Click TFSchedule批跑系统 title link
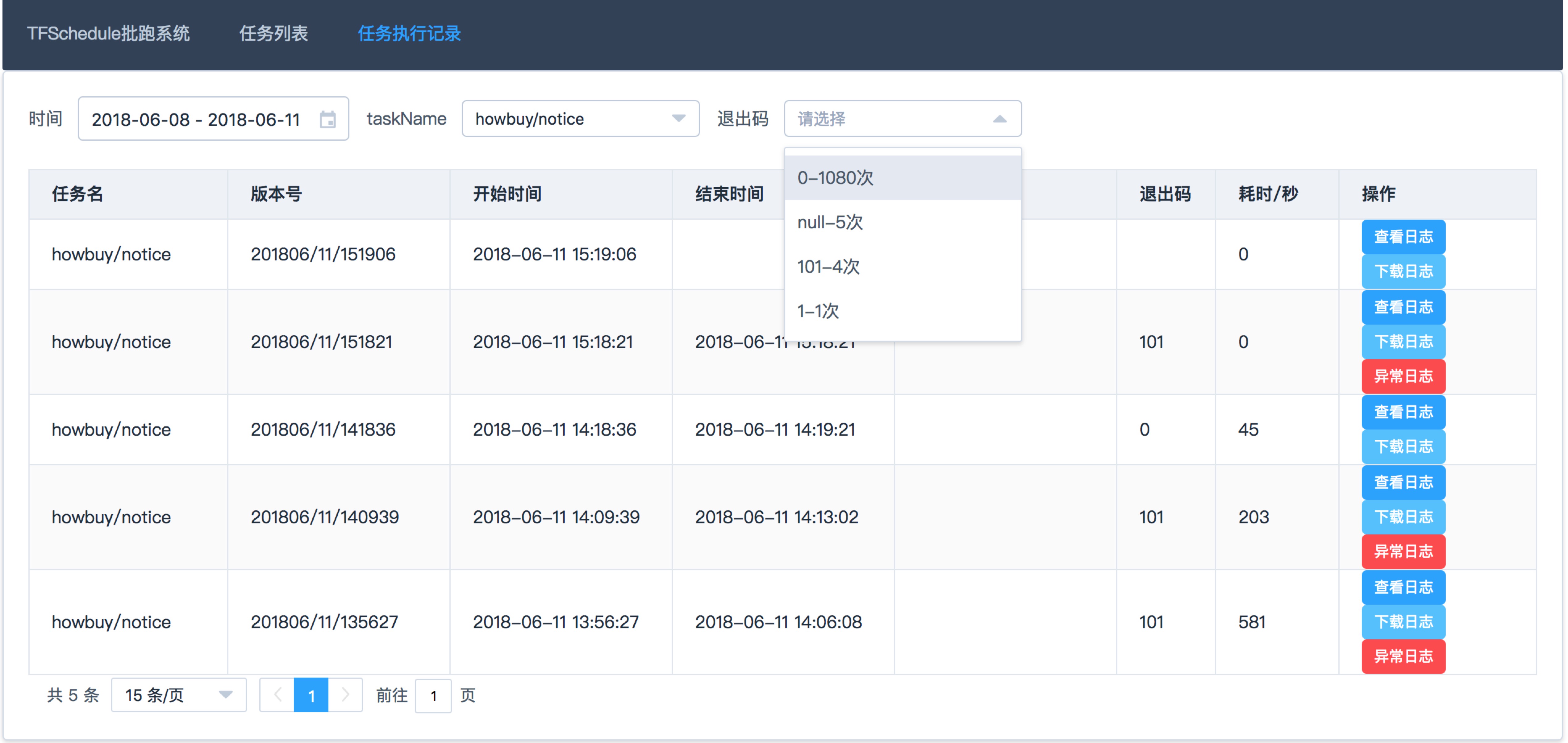1568x743 pixels. 108,33
